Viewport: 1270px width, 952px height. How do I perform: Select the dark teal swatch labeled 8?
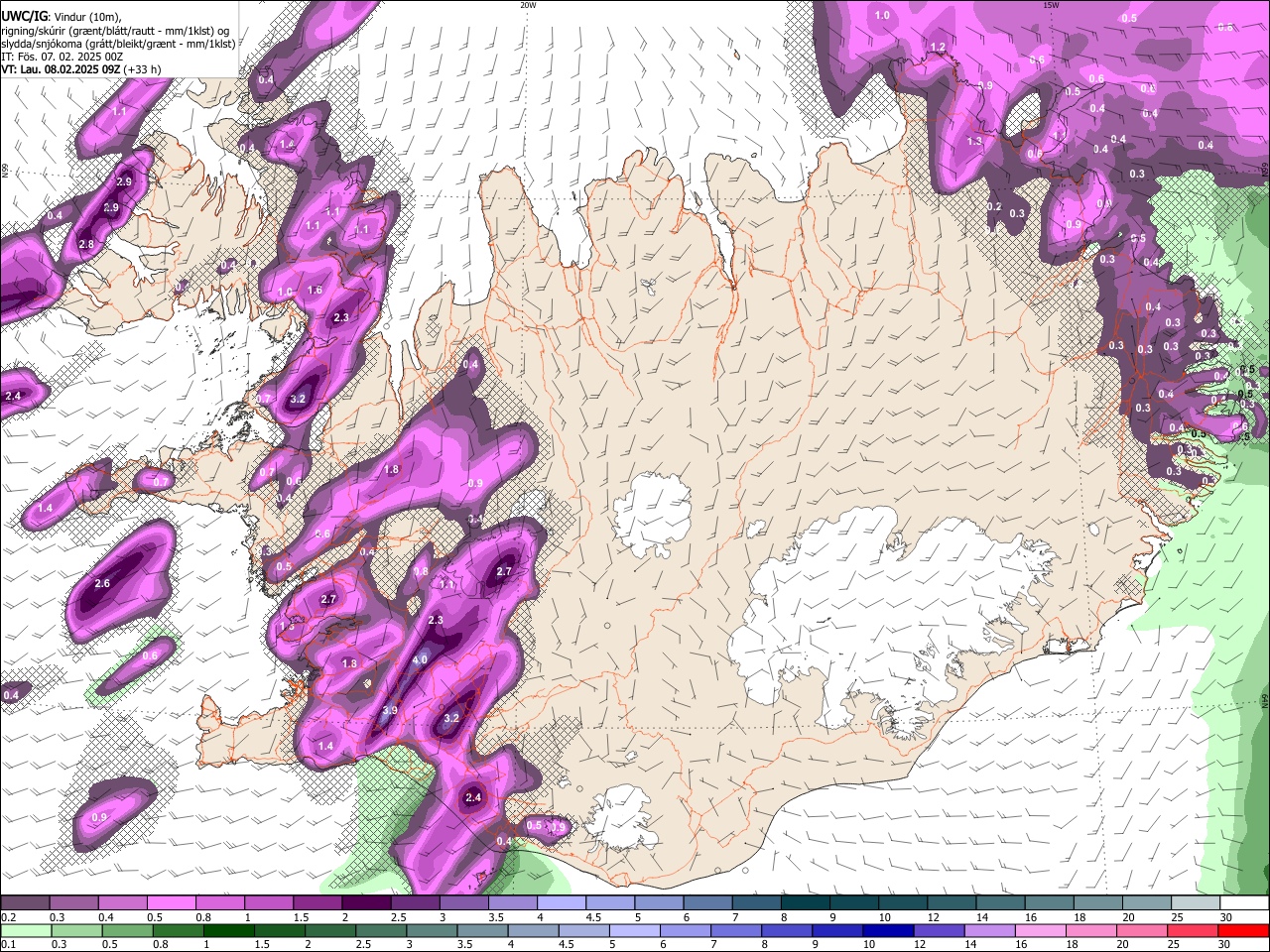click(805, 903)
